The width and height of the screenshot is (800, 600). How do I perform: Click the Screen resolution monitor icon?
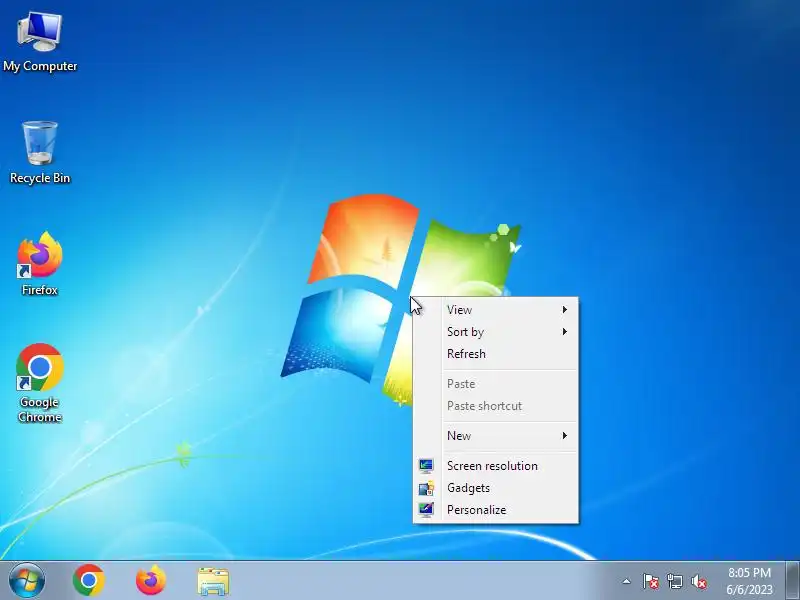pos(426,466)
